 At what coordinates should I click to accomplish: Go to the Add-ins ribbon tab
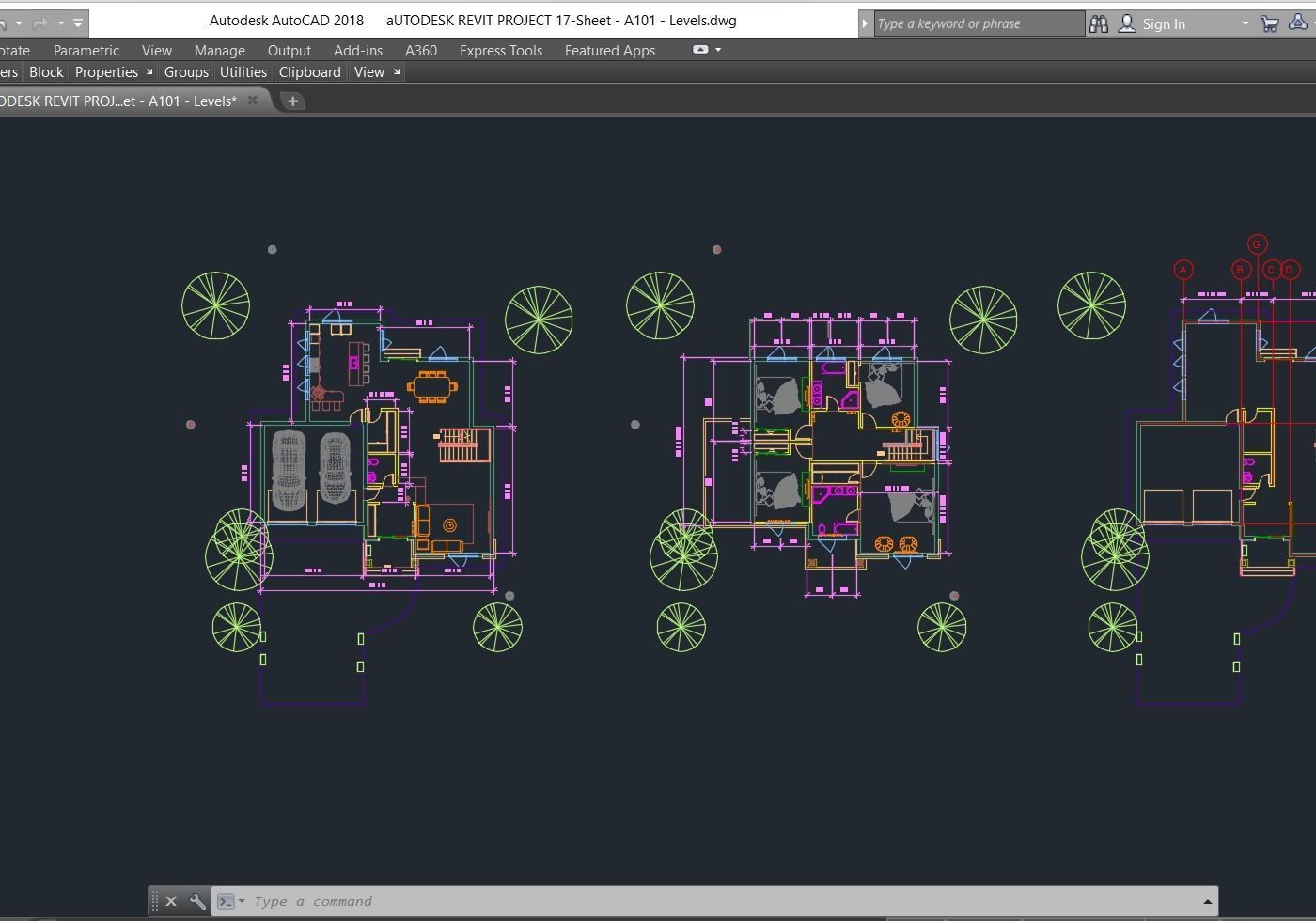(358, 51)
